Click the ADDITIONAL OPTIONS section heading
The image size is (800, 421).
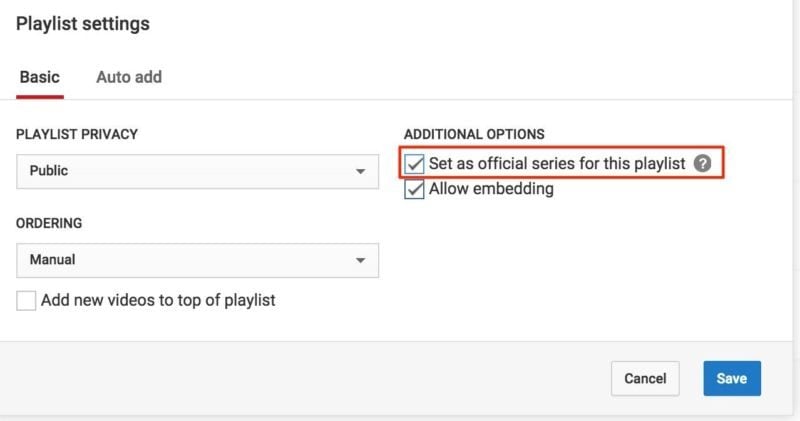pyautogui.click(x=474, y=134)
